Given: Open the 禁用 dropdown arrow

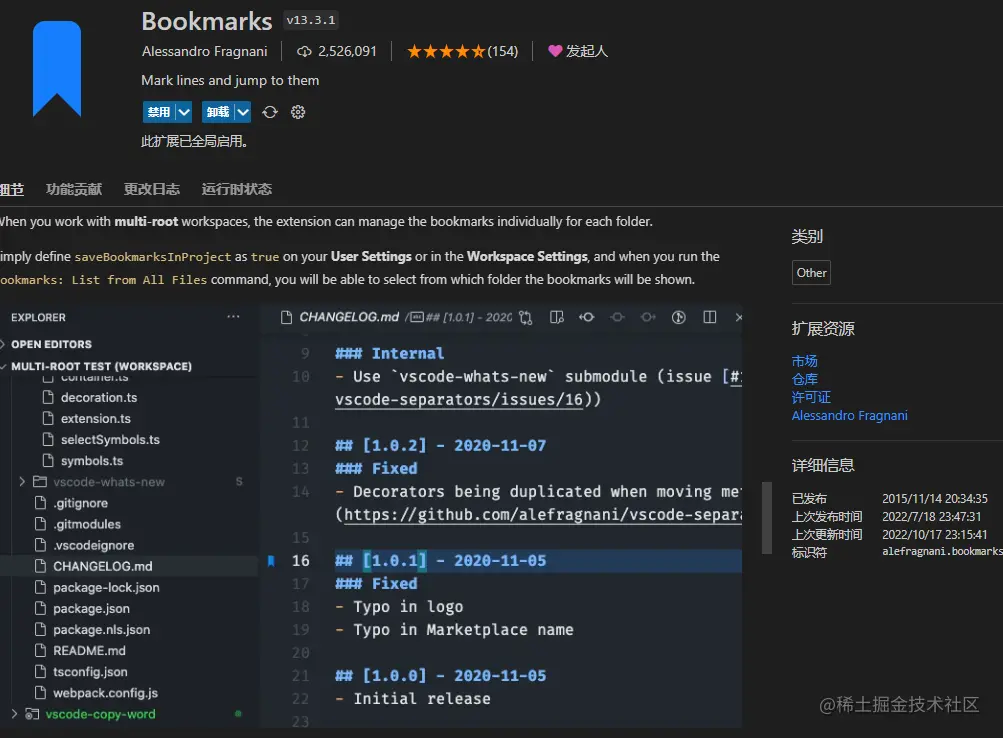Looking at the screenshot, I should pyautogui.click(x=184, y=113).
